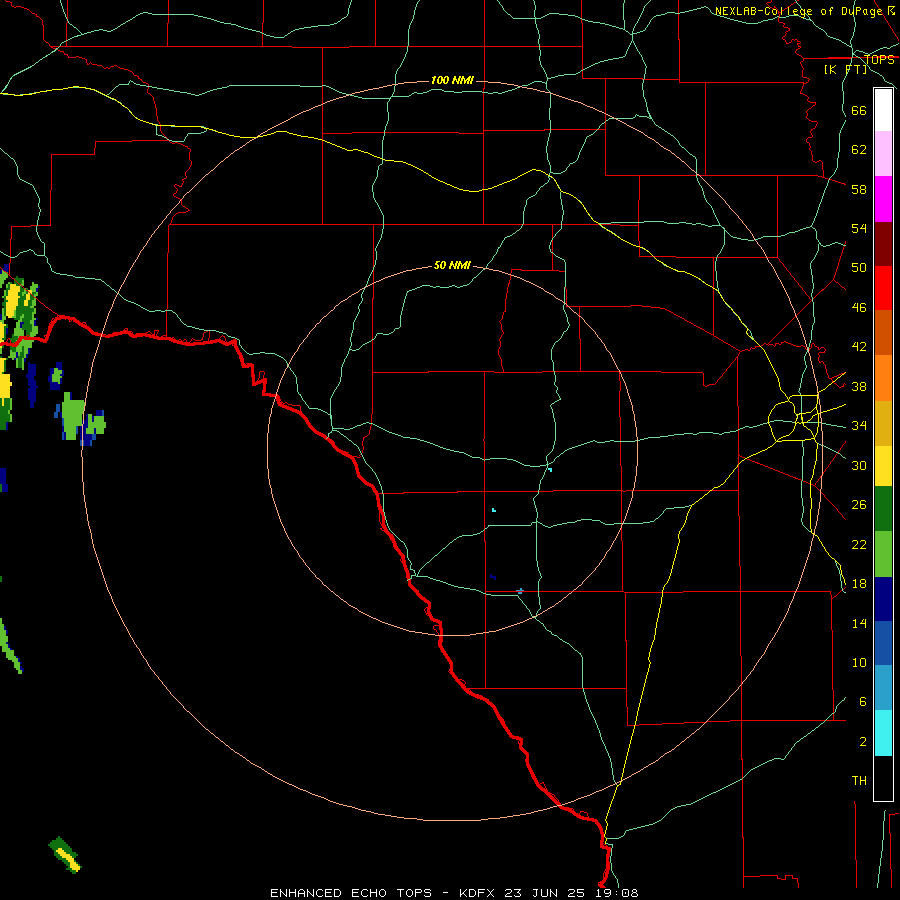Click the navy 22 kft legend swatch

click(x=883, y=599)
